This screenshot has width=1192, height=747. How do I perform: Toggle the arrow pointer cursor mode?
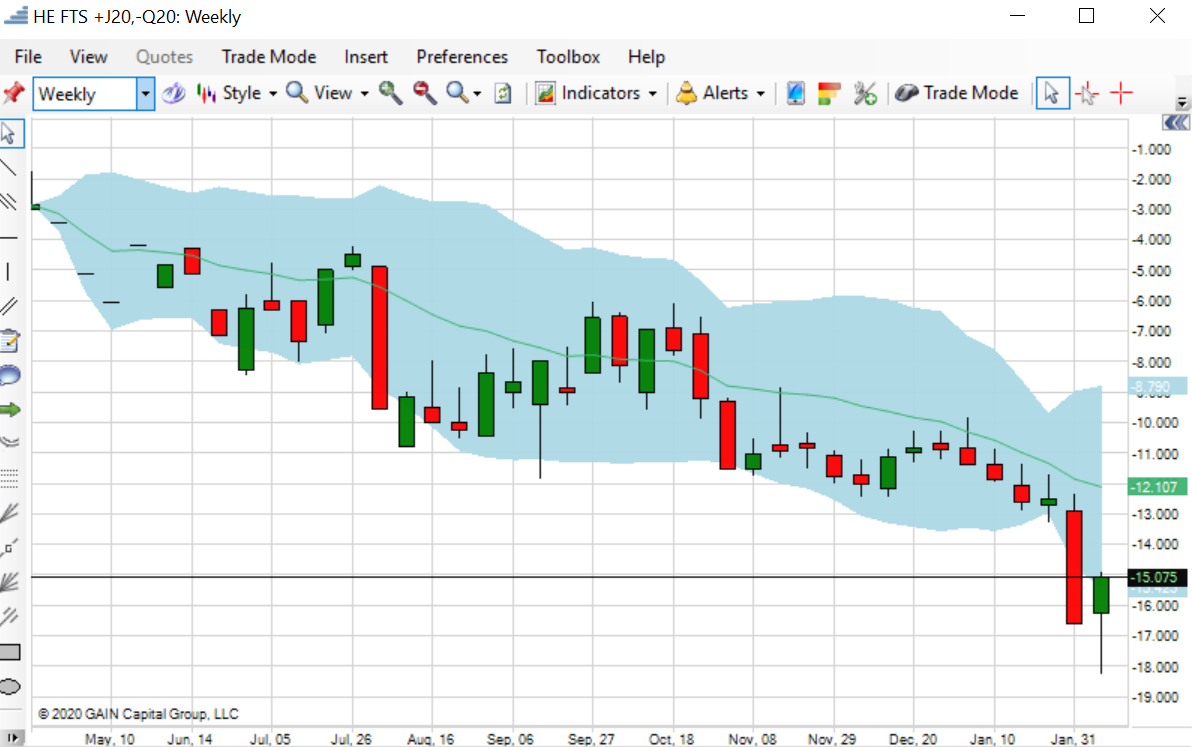pos(1051,93)
